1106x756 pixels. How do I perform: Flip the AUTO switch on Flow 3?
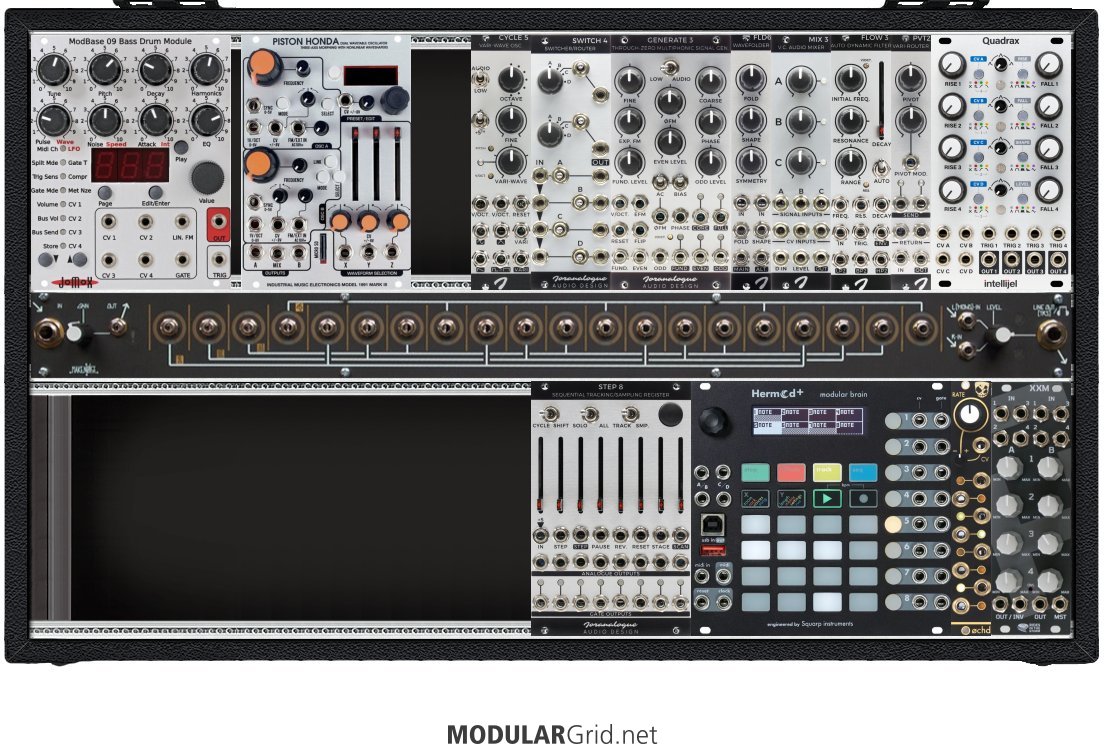(880, 168)
